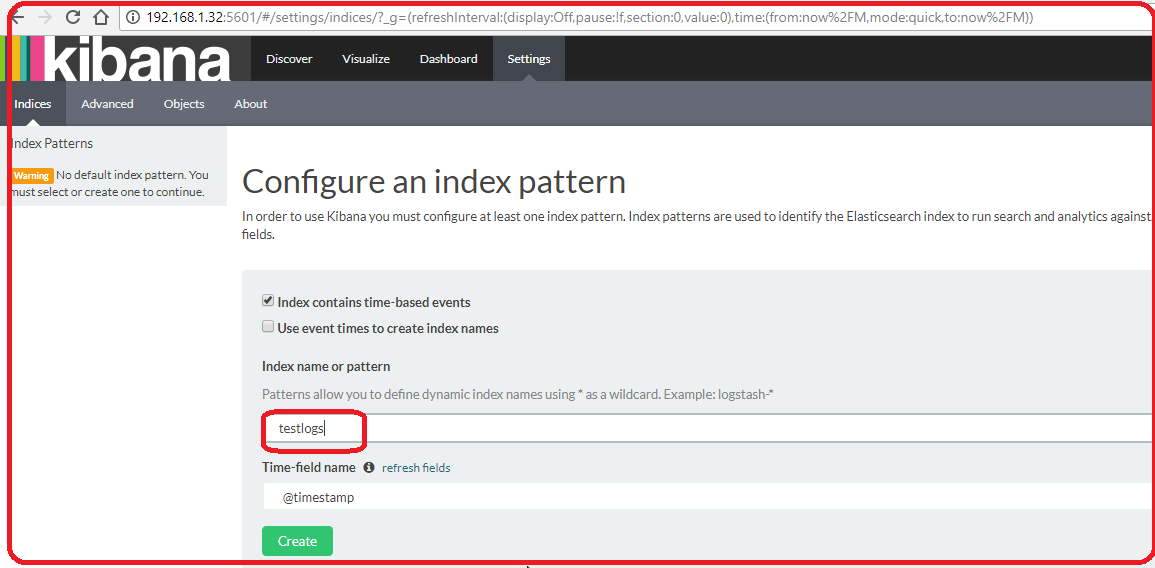Reload the page with the refresh icon

[x=73, y=16]
